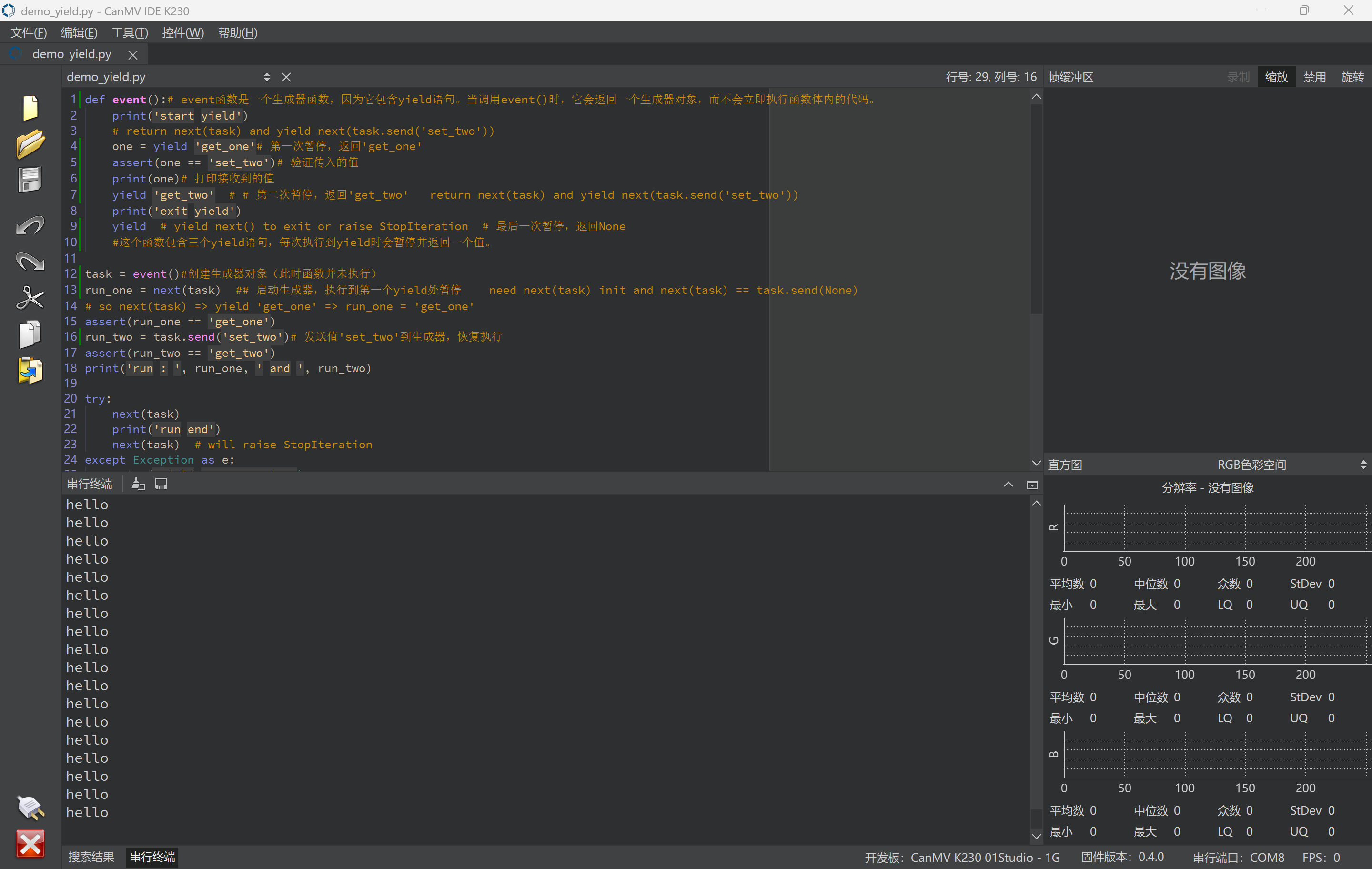Click the code editor scroll-up arrow
The width and height of the screenshot is (1372, 869).
(1037, 97)
